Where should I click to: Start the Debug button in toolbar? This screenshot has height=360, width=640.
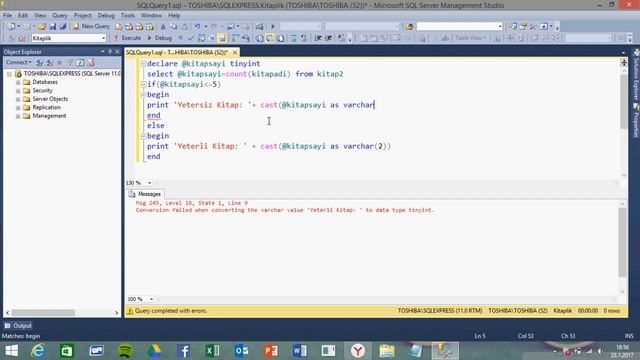(x=159, y=38)
